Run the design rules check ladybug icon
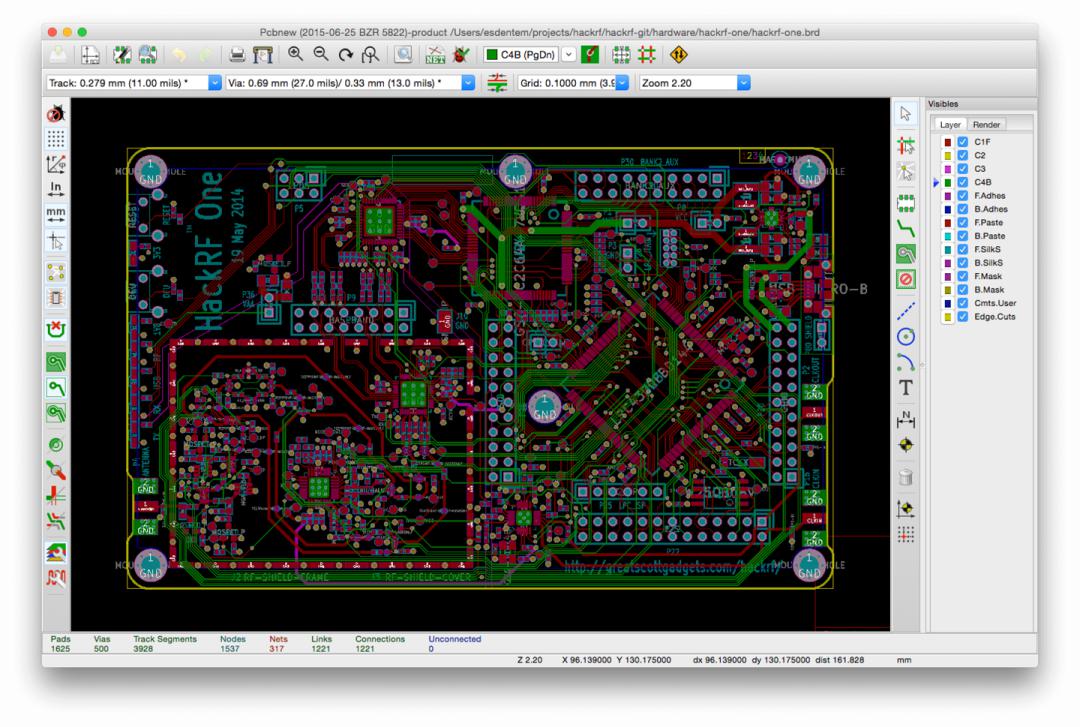This screenshot has height=727, width=1080. pyautogui.click(x=461, y=54)
